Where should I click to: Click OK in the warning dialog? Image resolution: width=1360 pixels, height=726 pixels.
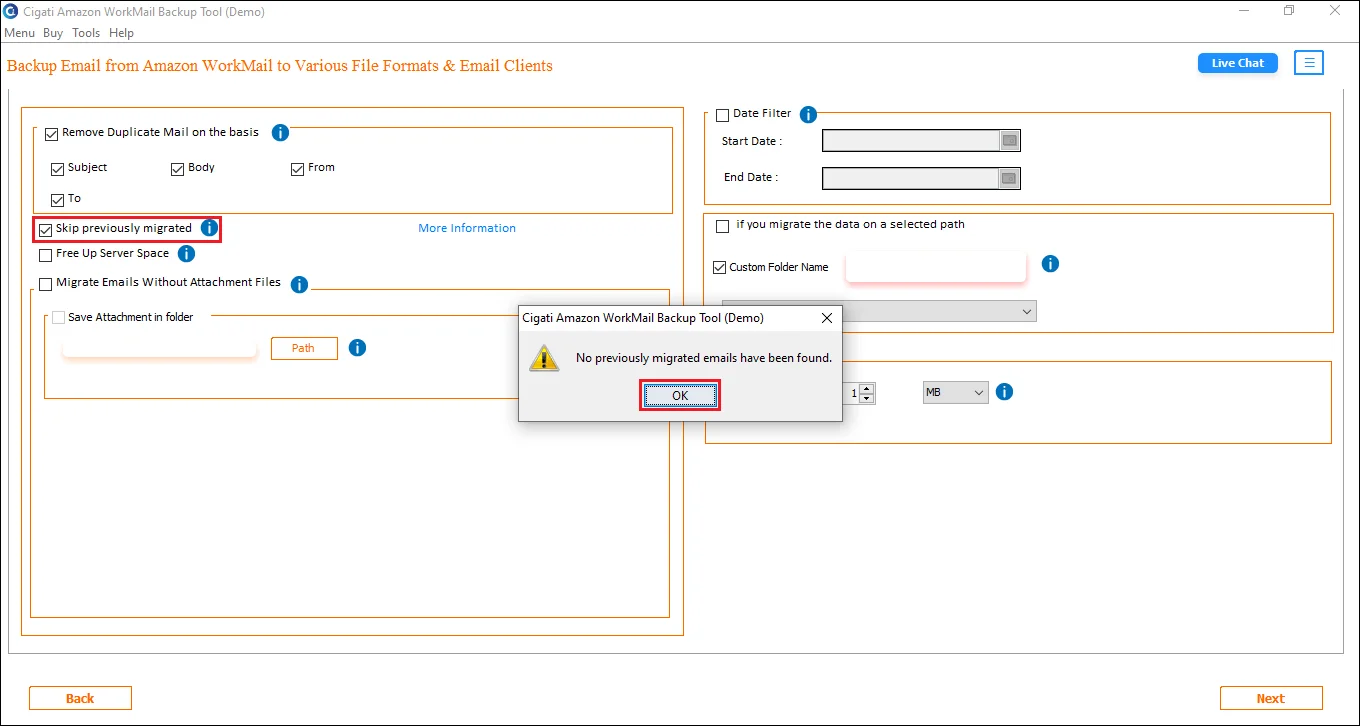tap(680, 396)
